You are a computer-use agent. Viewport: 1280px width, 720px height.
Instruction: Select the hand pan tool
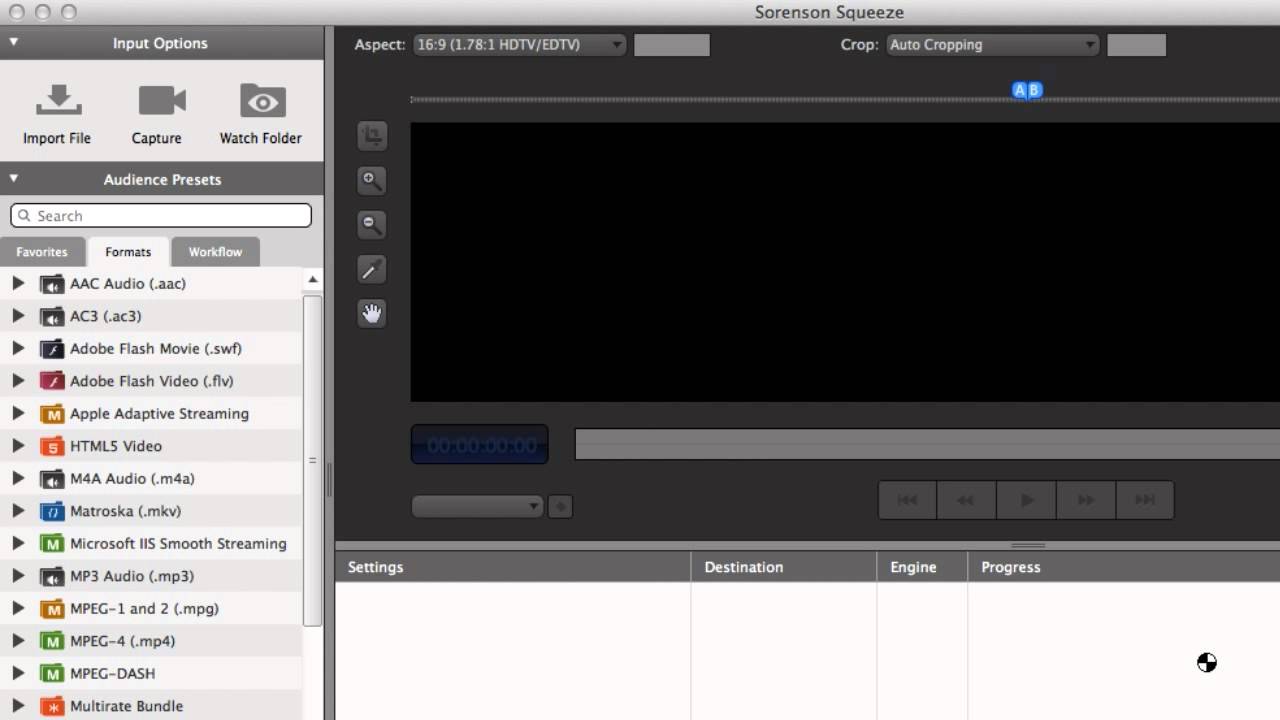pyautogui.click(x=372, y=313)
